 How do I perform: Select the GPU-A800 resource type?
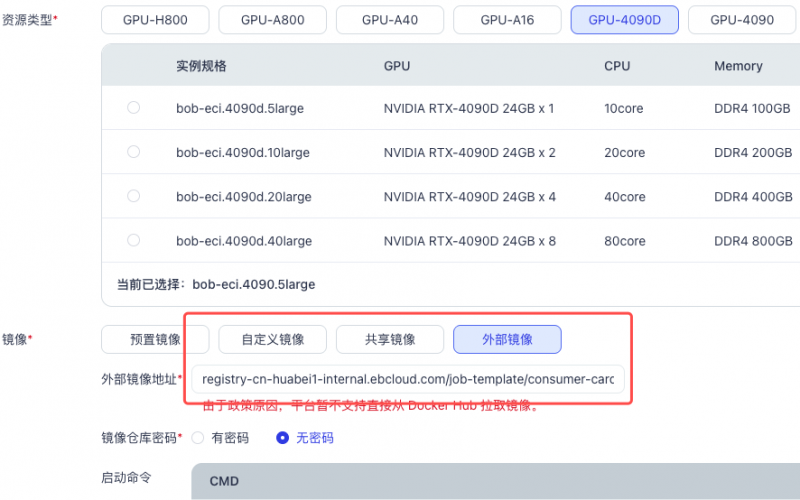coord(272,19)
